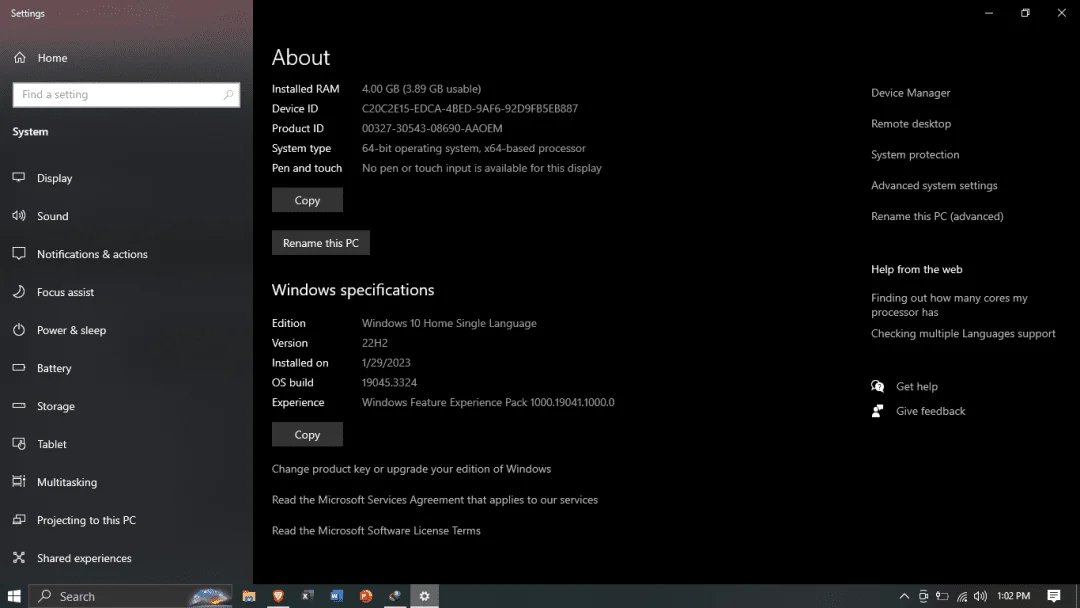Open File Explorer from taskbar
Image resolution: width=1080 pixels, height=608 pixels.
(249, 596)
